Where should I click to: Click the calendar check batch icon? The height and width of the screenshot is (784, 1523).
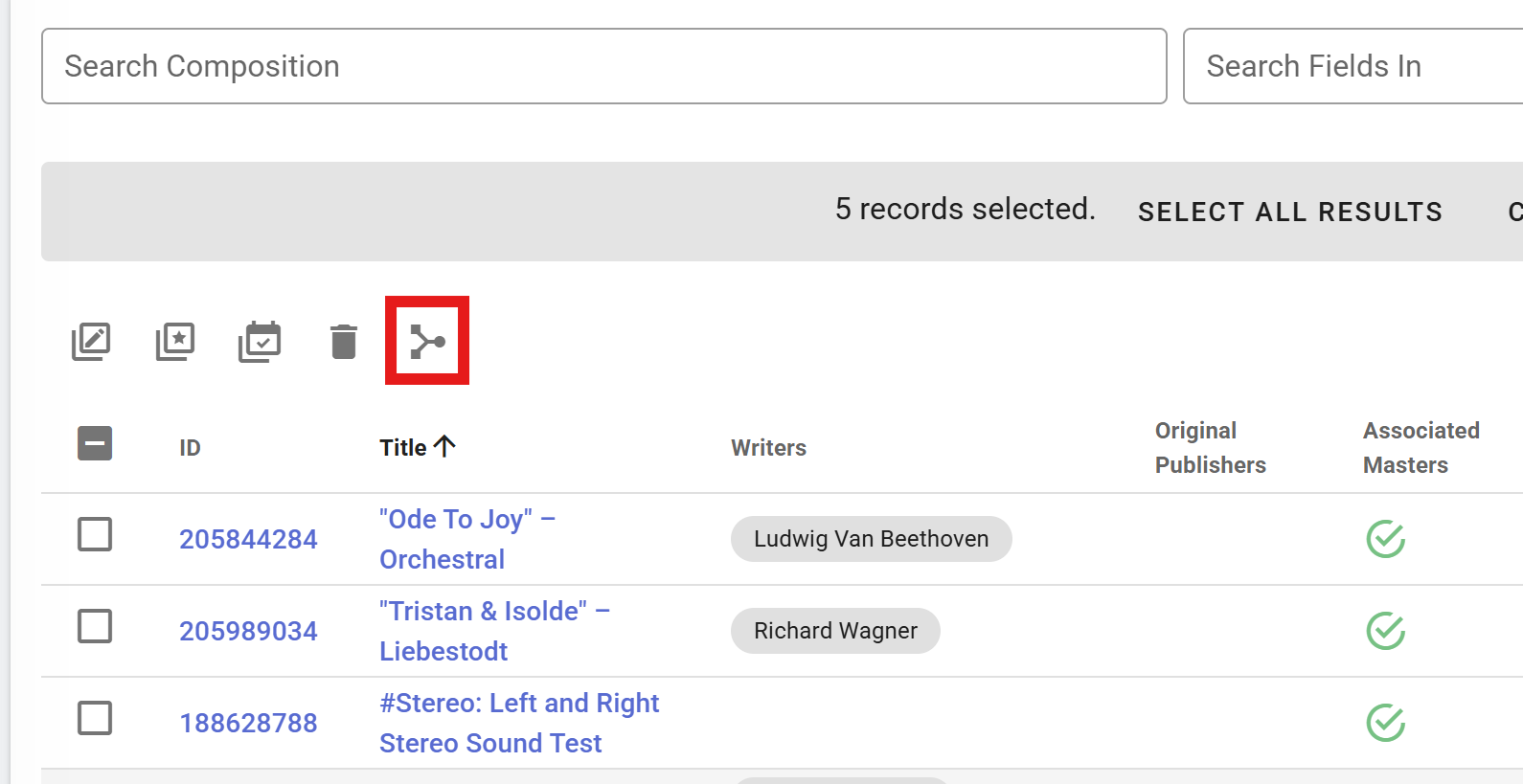(x=260, y=342)
